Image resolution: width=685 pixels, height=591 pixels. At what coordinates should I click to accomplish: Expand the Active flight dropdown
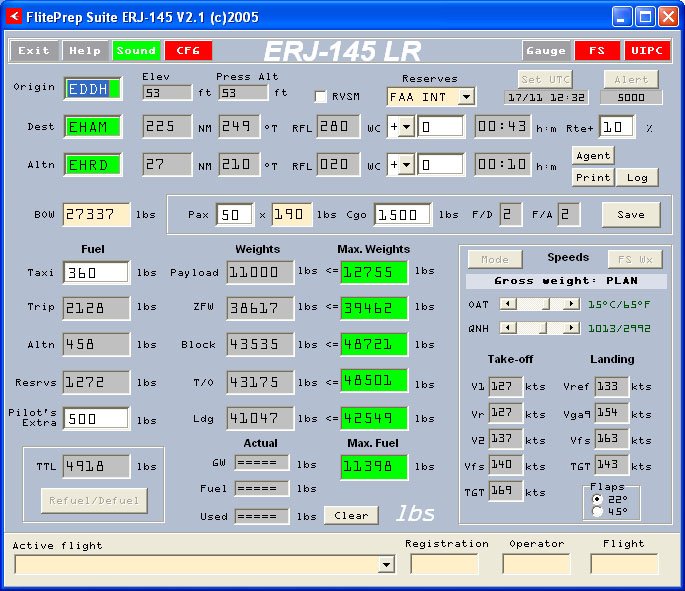tap(386, 564)
